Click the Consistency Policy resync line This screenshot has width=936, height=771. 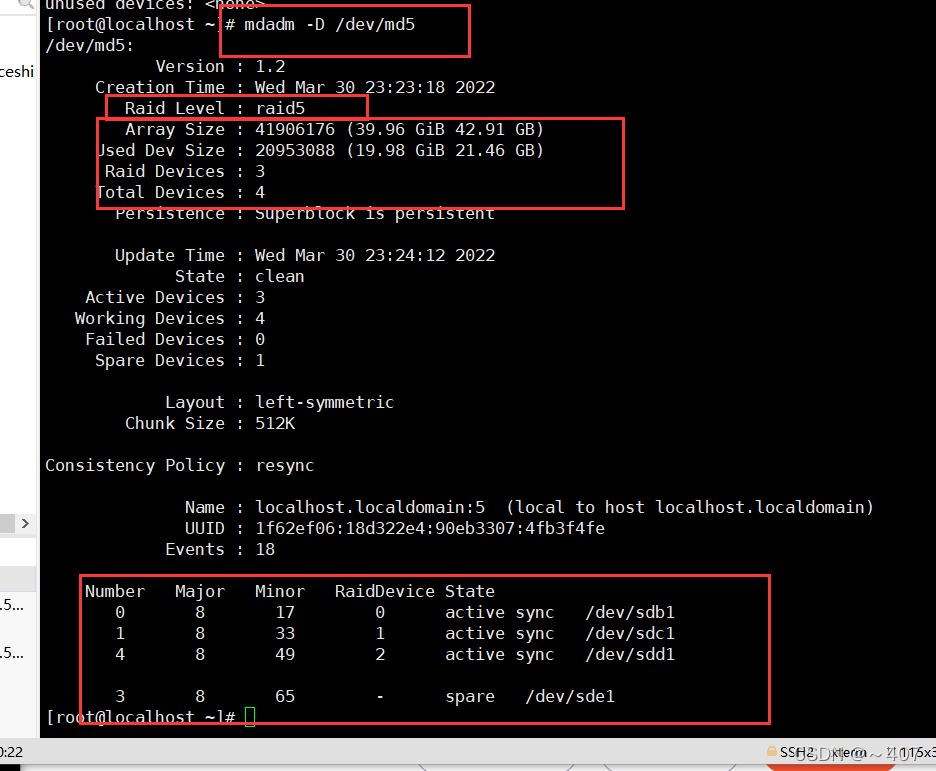(x=178, y=465)
